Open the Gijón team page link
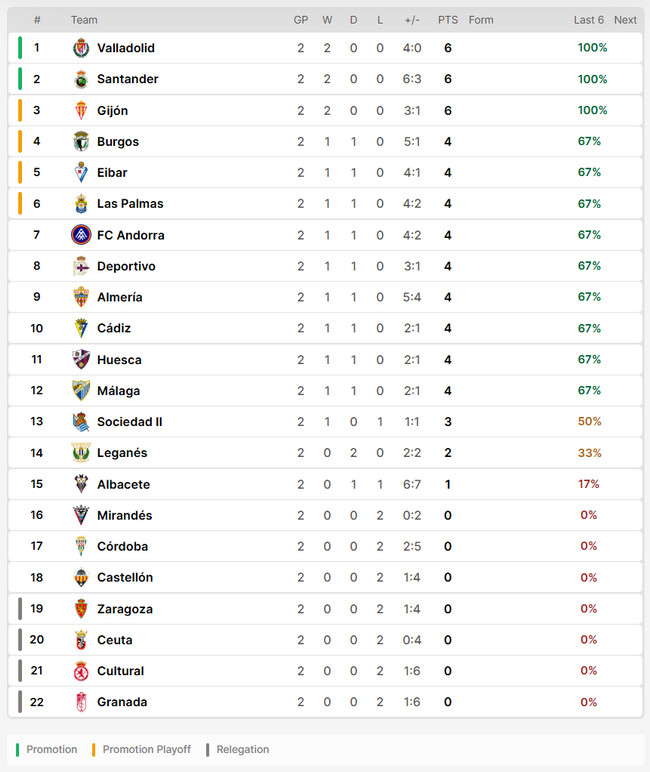 point(112,111)
